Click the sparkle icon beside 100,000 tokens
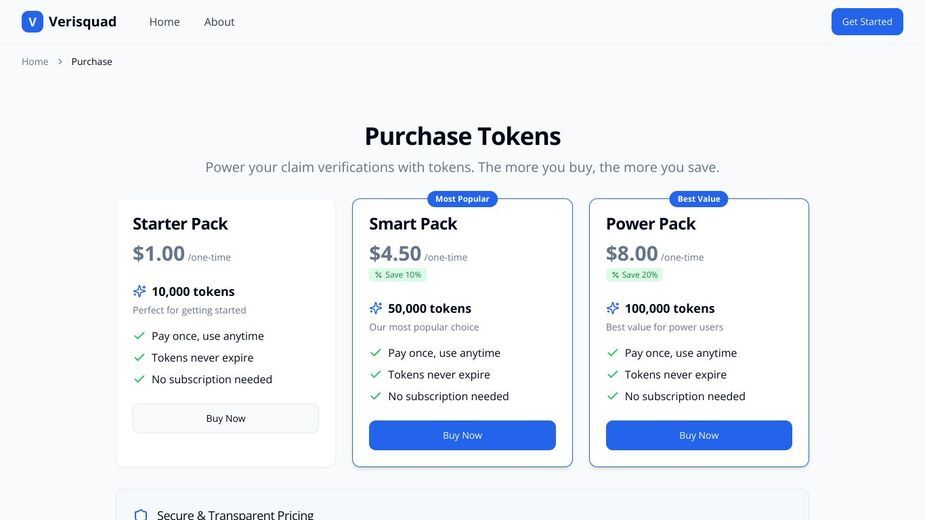925x520 pixels. (613, 308)
